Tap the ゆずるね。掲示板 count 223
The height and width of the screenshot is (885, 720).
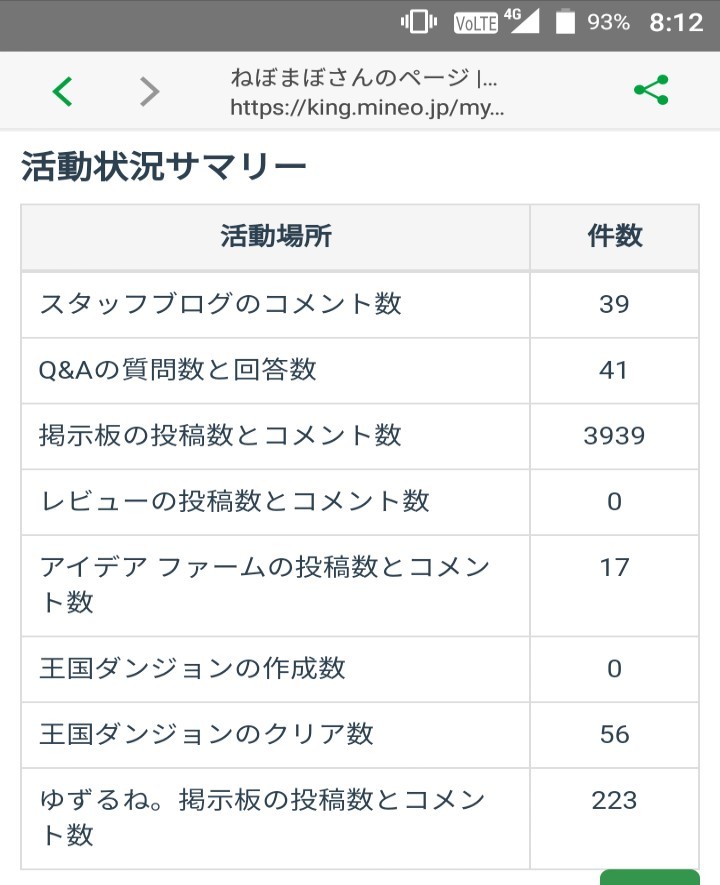click(x=614, y=800)
